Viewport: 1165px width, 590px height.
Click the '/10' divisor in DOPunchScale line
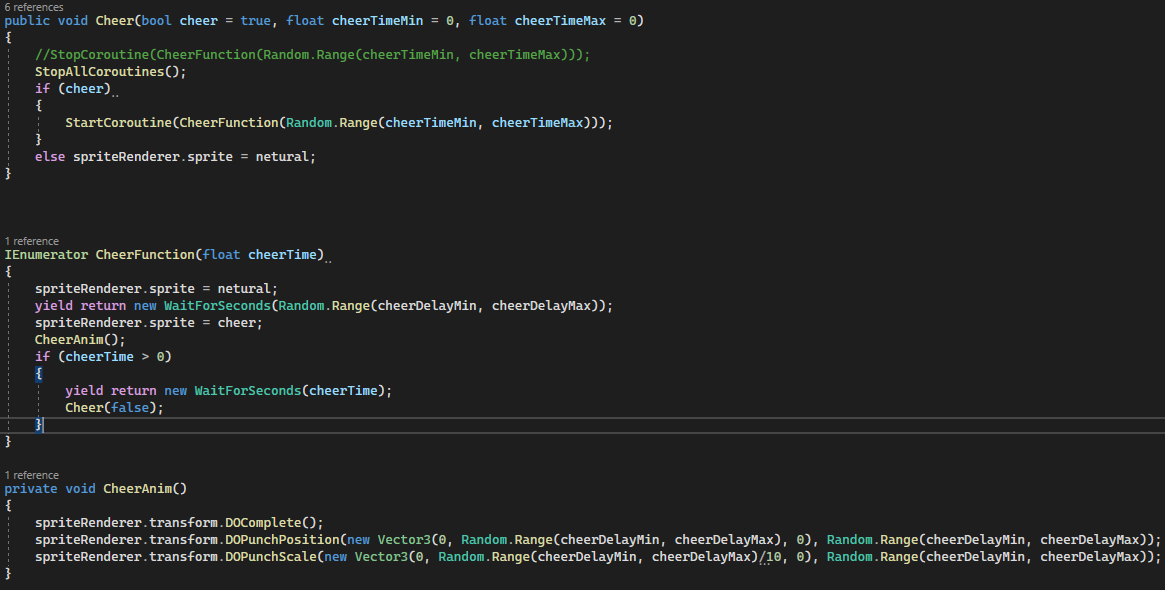click(770, 557)
